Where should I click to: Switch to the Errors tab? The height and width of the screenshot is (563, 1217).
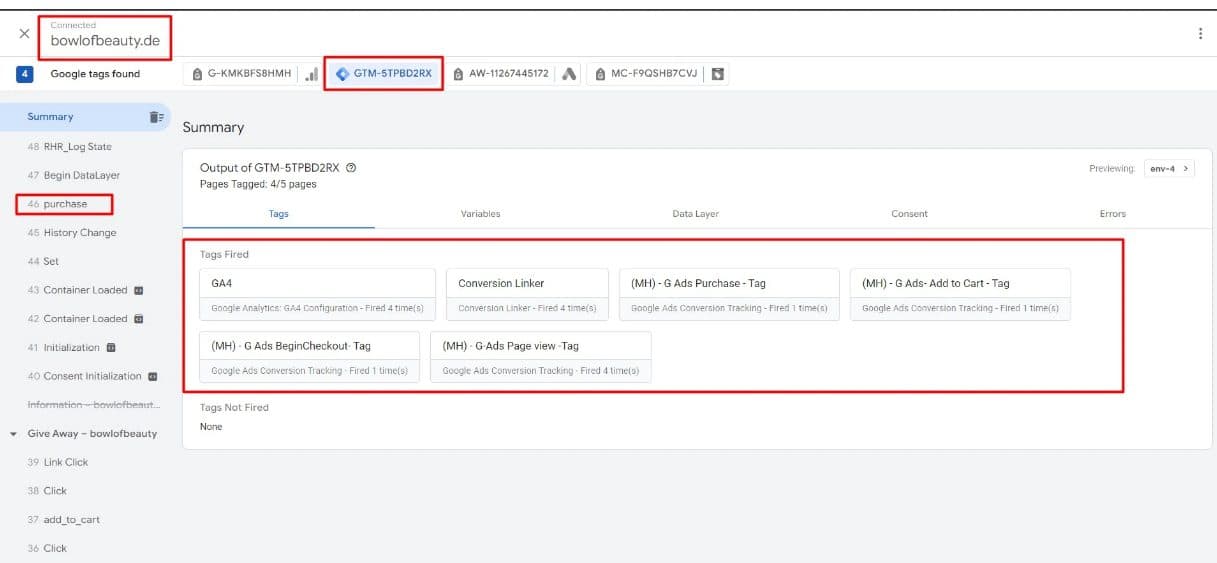click(1112, 214)
